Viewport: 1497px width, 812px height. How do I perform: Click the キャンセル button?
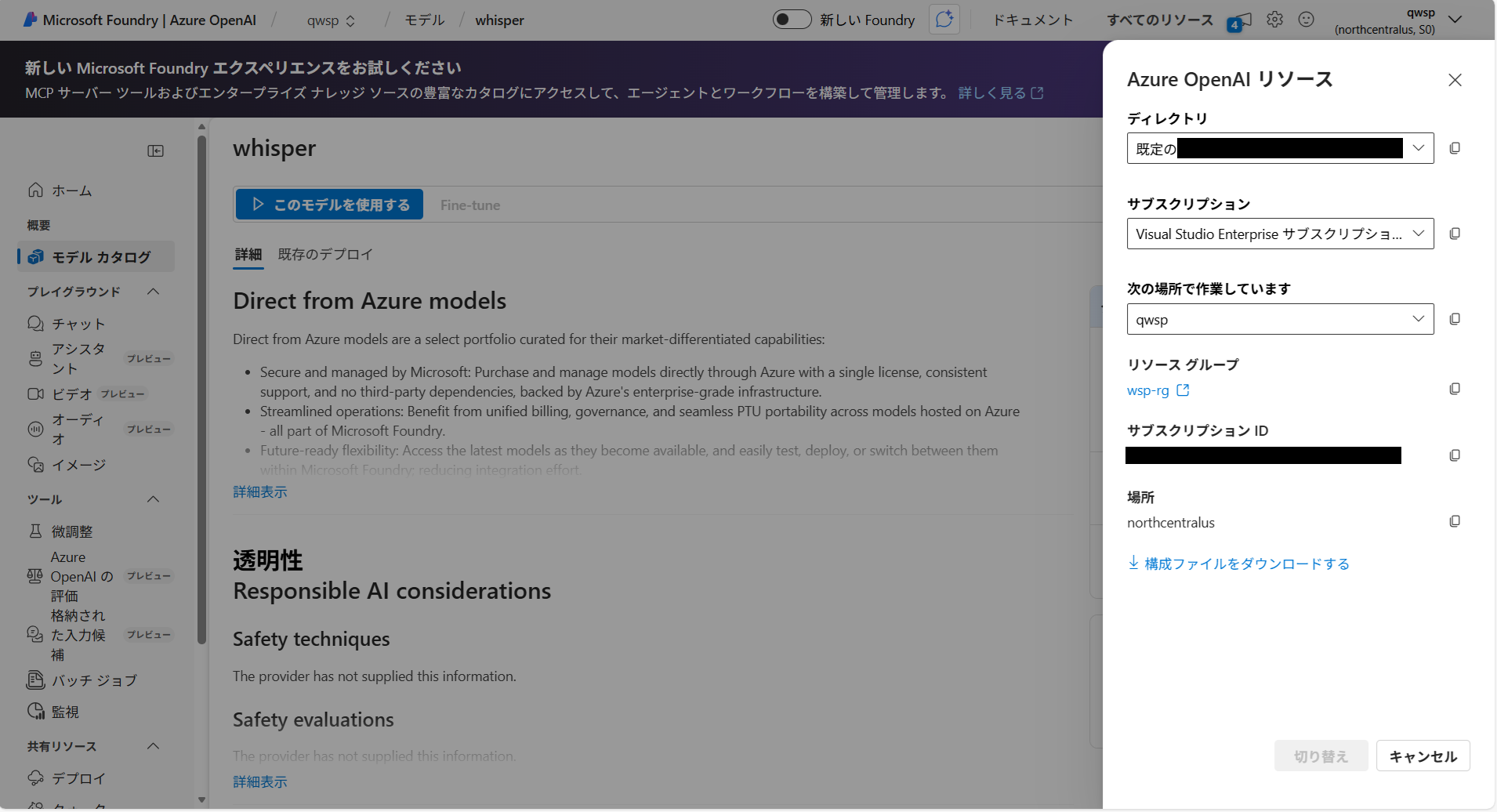pos(1423,756)
